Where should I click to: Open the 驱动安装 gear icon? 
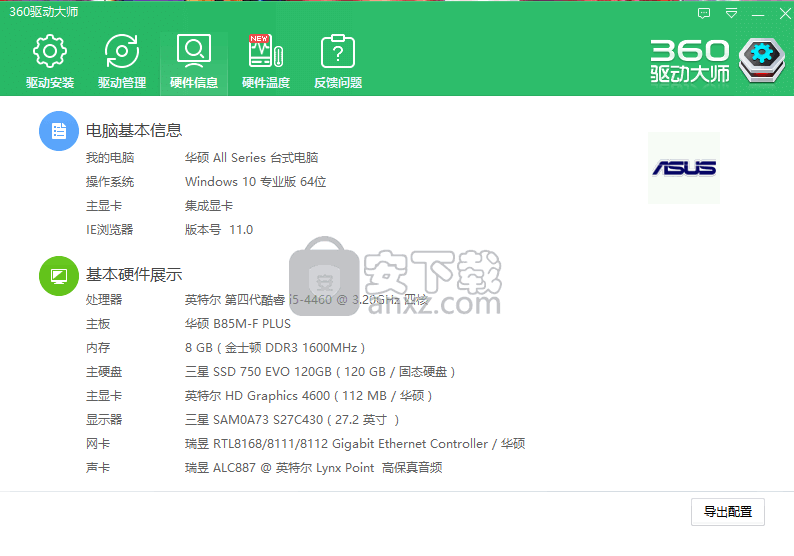pyautogui.click(x=50, y=51)
